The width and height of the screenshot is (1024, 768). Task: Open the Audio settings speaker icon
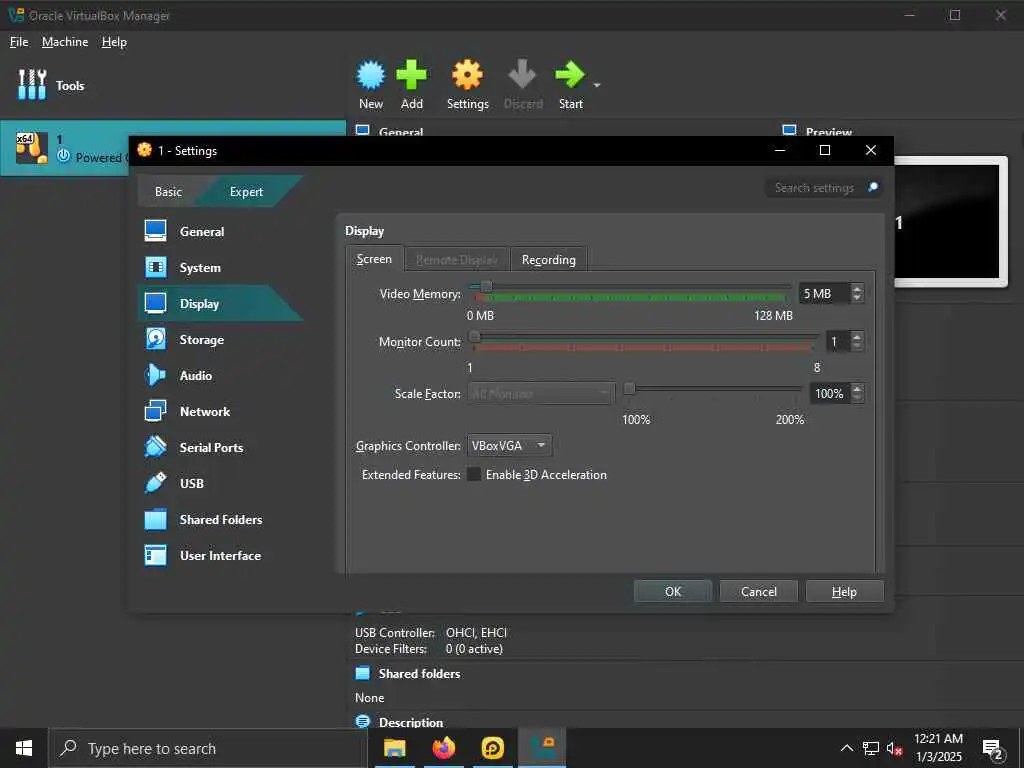(155, 375)
